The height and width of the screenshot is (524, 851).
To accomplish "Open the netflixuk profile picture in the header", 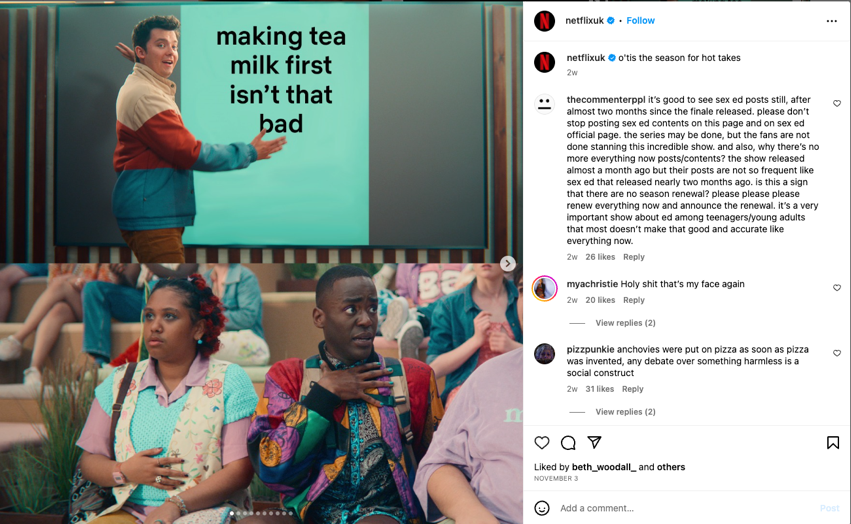I will click(x=544, y=21).
